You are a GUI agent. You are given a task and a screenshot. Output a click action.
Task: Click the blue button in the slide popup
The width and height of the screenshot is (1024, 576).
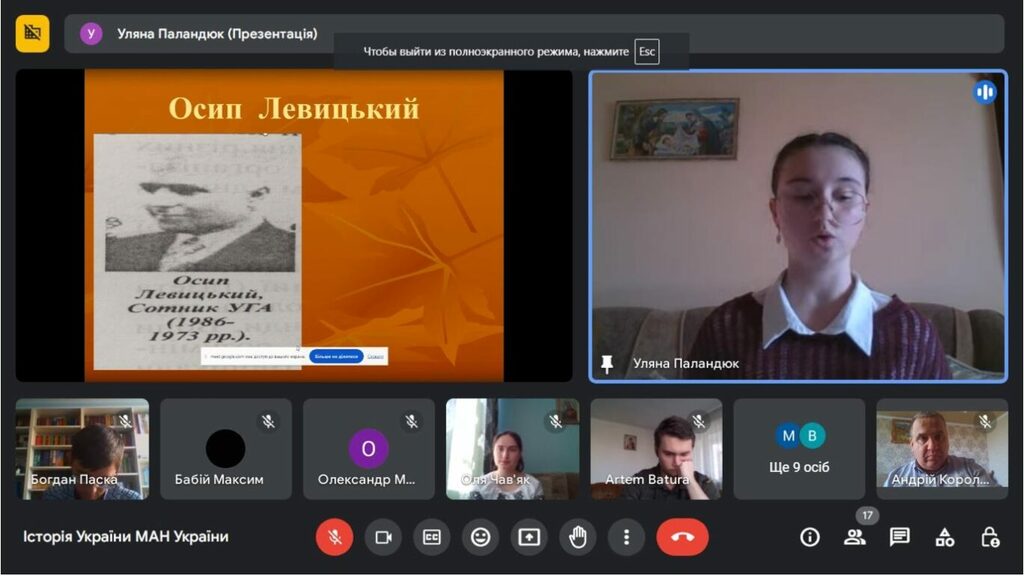(335, 356)
